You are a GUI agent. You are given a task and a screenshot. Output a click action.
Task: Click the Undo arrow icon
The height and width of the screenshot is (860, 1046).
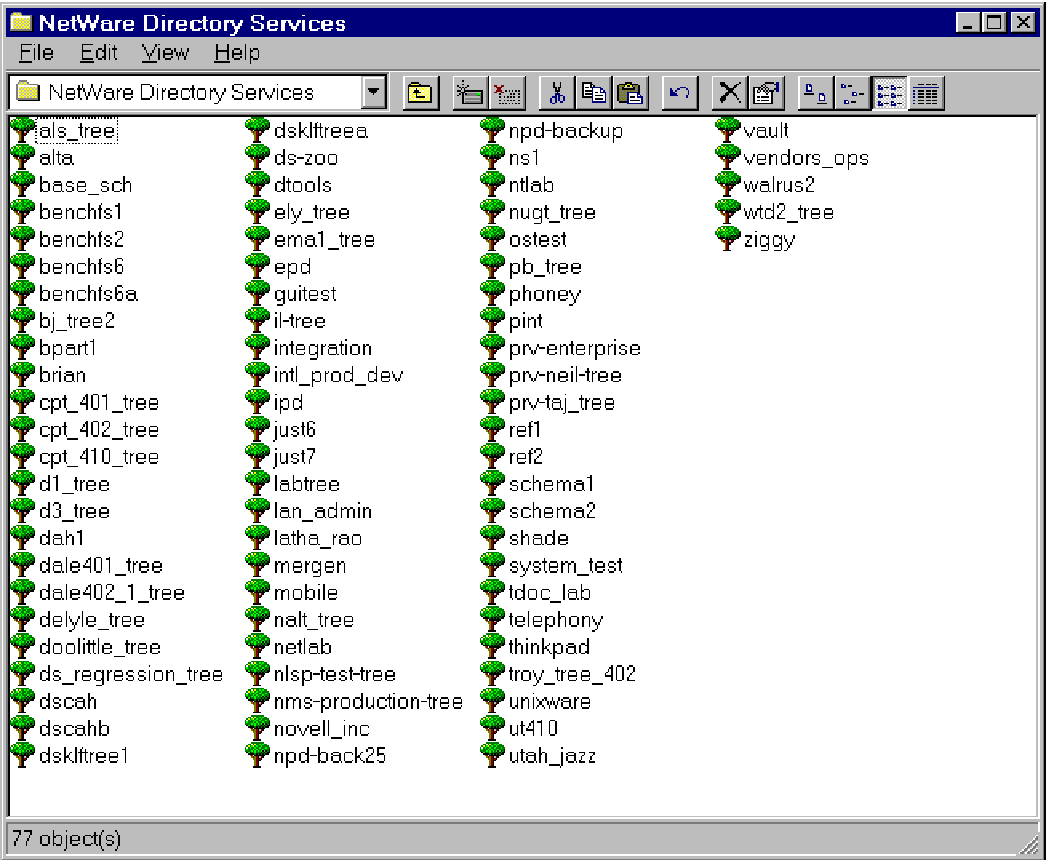point(680,93)
